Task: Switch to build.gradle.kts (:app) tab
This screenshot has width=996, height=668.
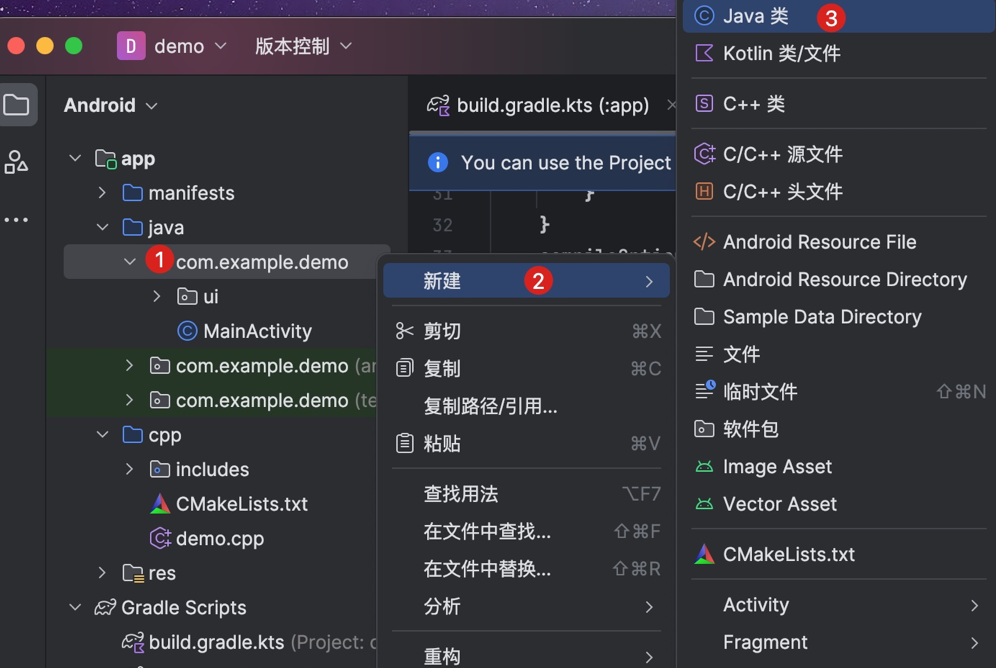Action: pyautogui.click(x=542, y=105)
